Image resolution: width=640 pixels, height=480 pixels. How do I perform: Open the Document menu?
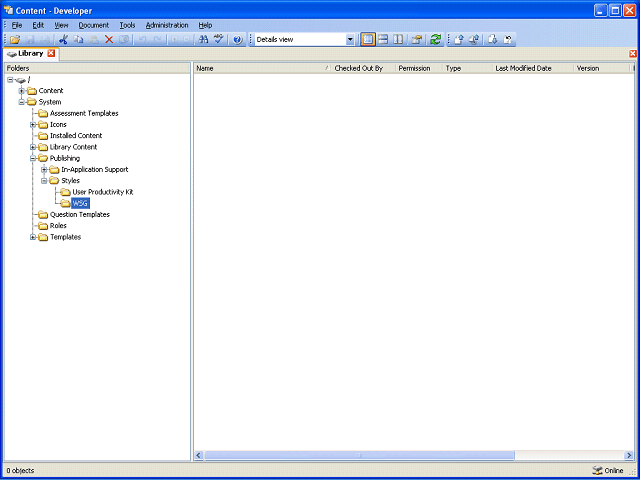(94, 25)
